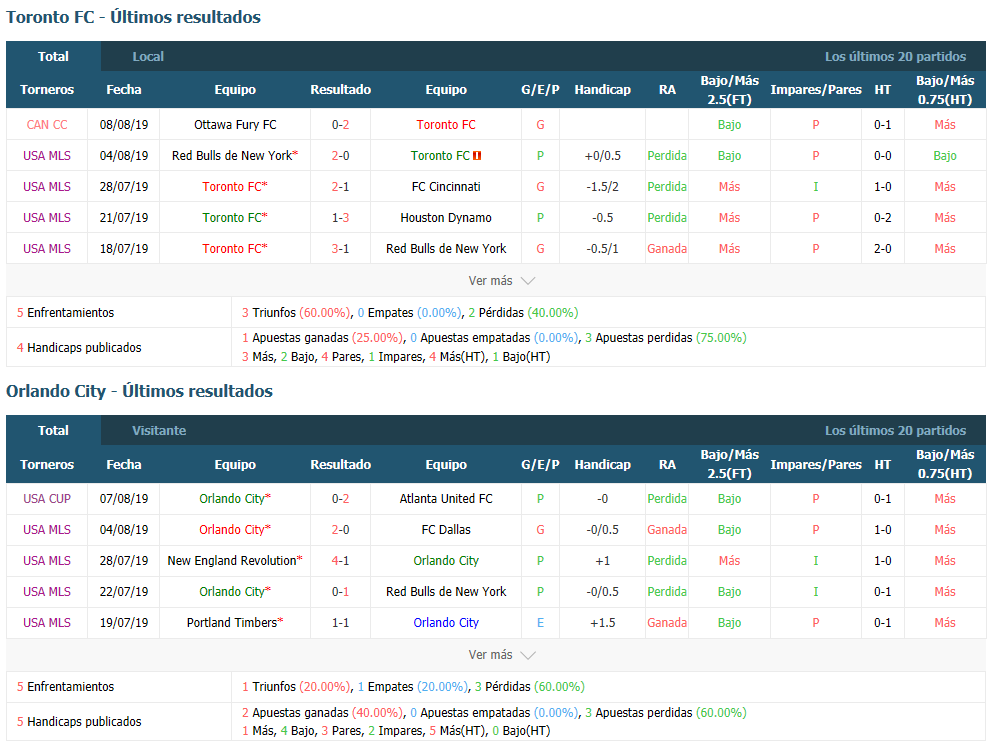Image resolution: width=996 pixels, height=749 pixels.
Task: Expand Ver más under the Toronto FC table
Action: [502, 281]
